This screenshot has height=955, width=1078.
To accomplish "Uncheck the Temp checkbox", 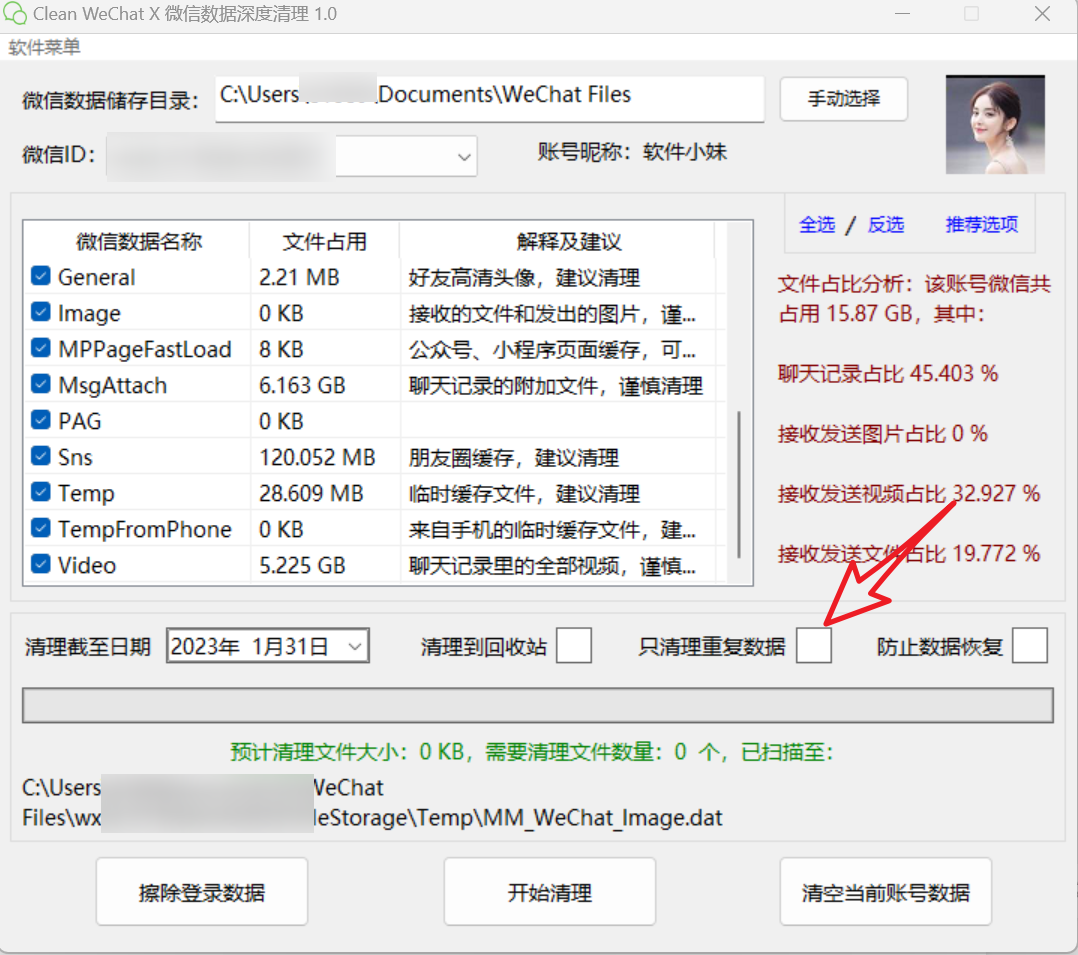I will point(41,492).
